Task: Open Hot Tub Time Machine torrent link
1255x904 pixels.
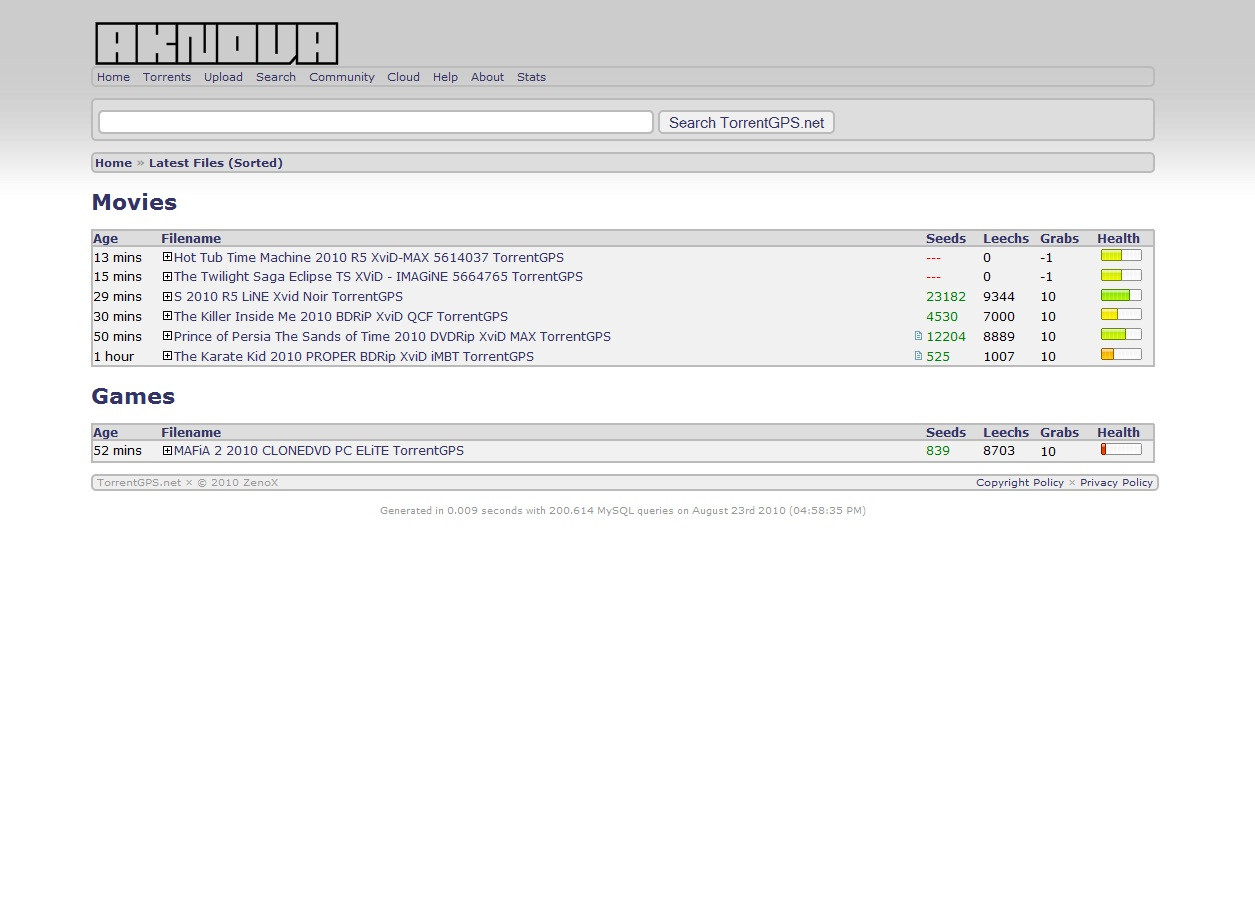Action: point(369,257)
